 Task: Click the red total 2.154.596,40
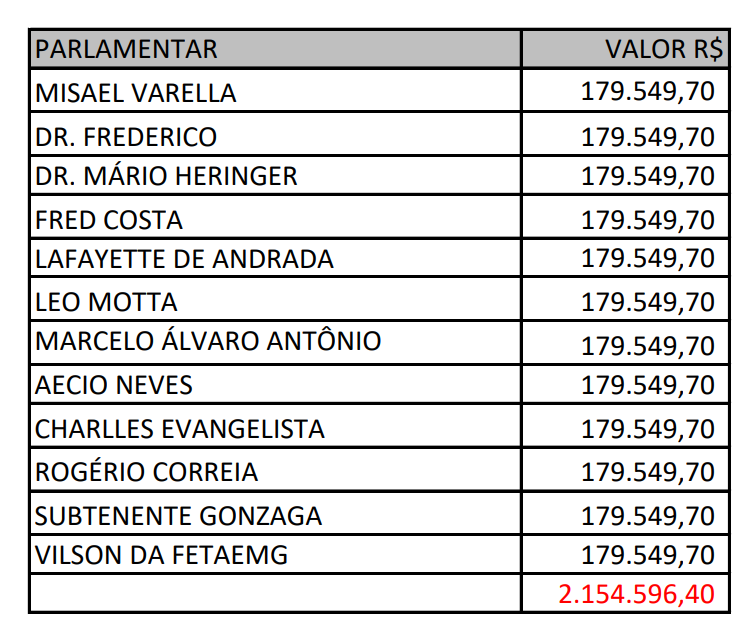637,594
